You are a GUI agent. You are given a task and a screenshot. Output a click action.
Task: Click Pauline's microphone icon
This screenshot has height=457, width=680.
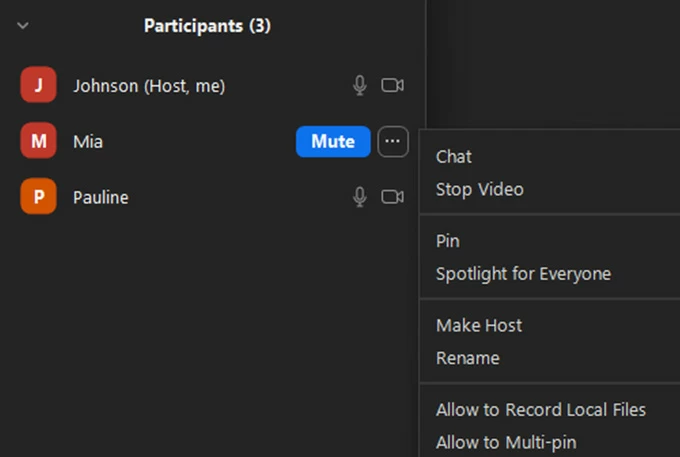pos(360,197)
